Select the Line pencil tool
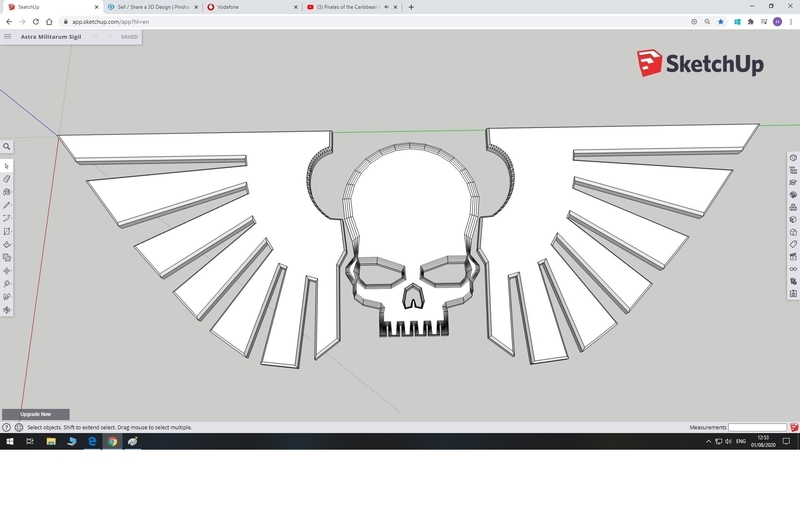The image size is (800, 508). tap(7, 206)
